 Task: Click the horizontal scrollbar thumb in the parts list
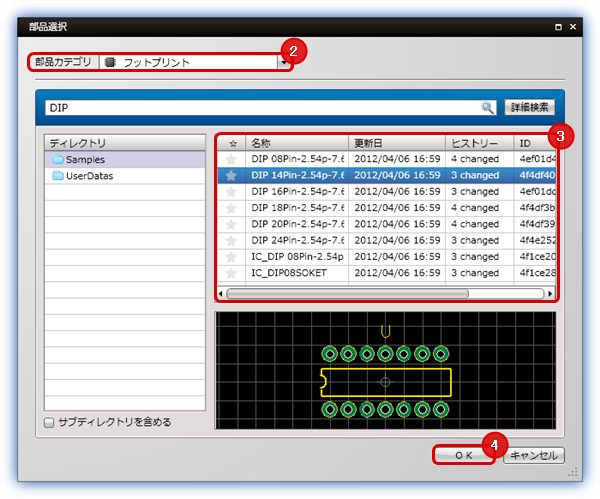point(347,294)
